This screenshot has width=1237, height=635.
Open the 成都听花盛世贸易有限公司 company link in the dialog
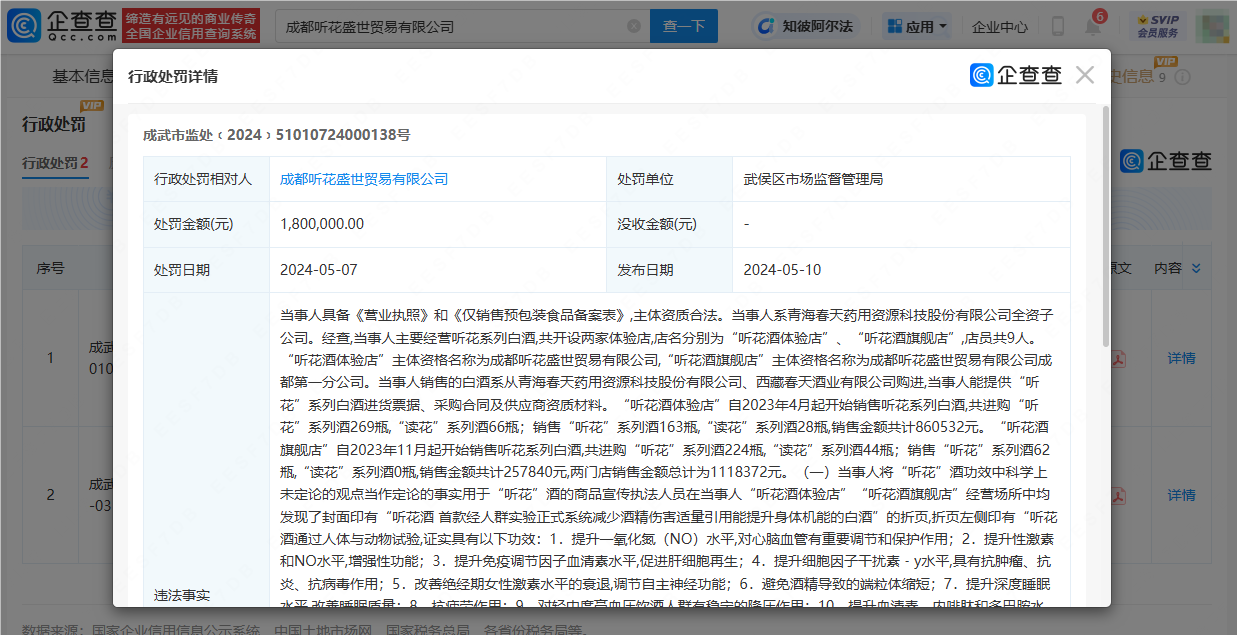click(364, 179)
